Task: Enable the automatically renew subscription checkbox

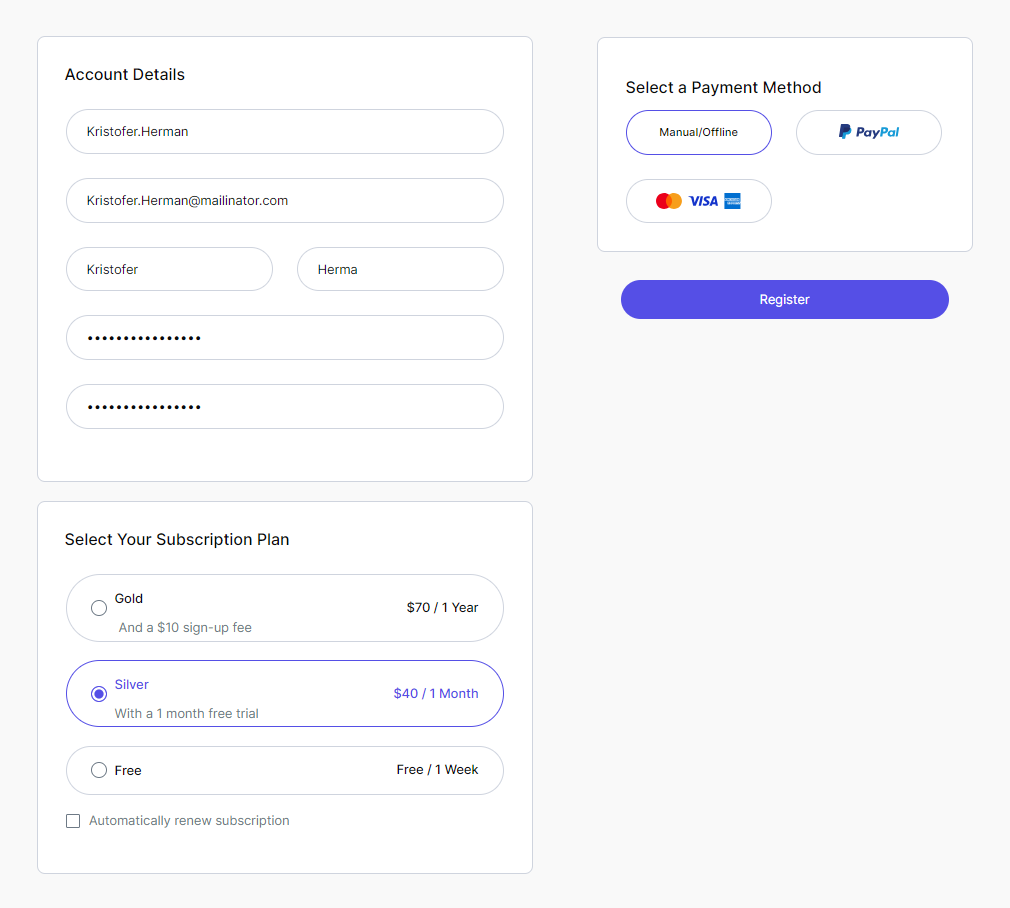Action: [73, 821]
